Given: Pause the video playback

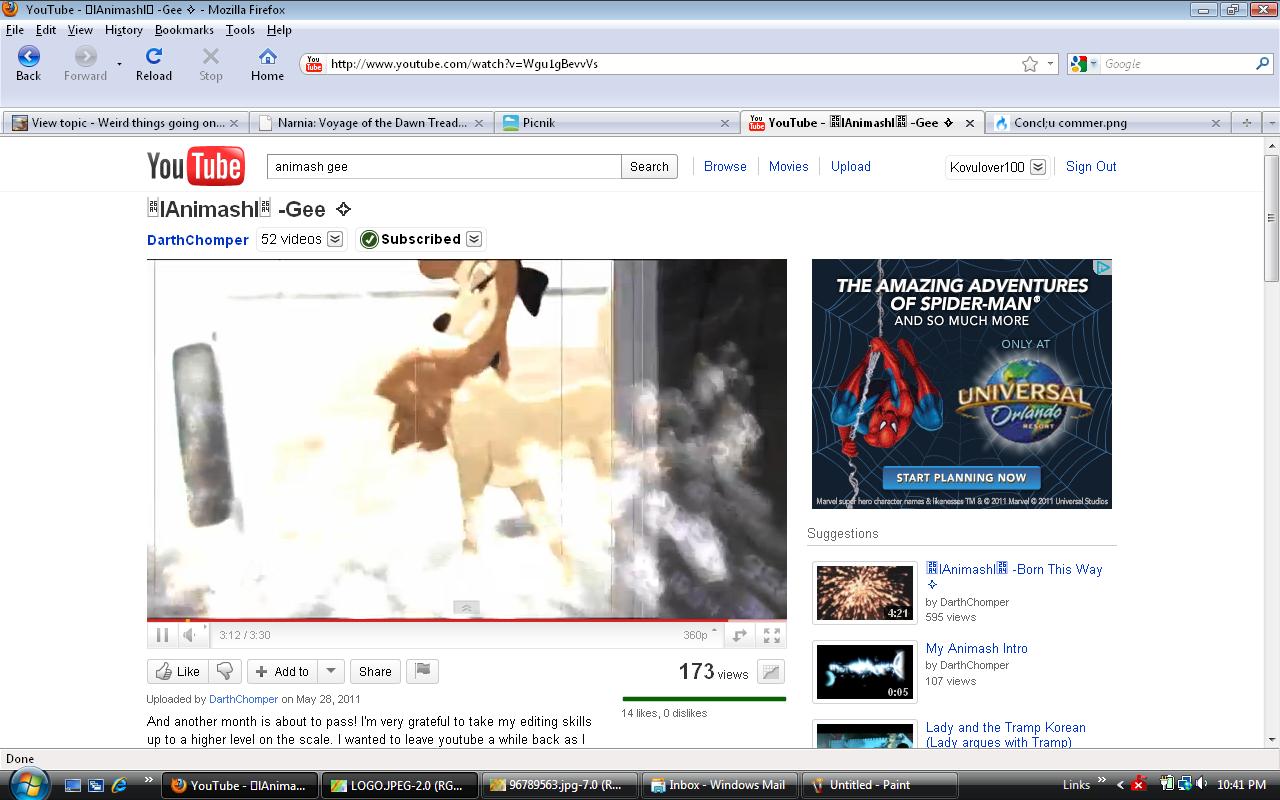Looking at the screenshot, I should tap(162, 635).
